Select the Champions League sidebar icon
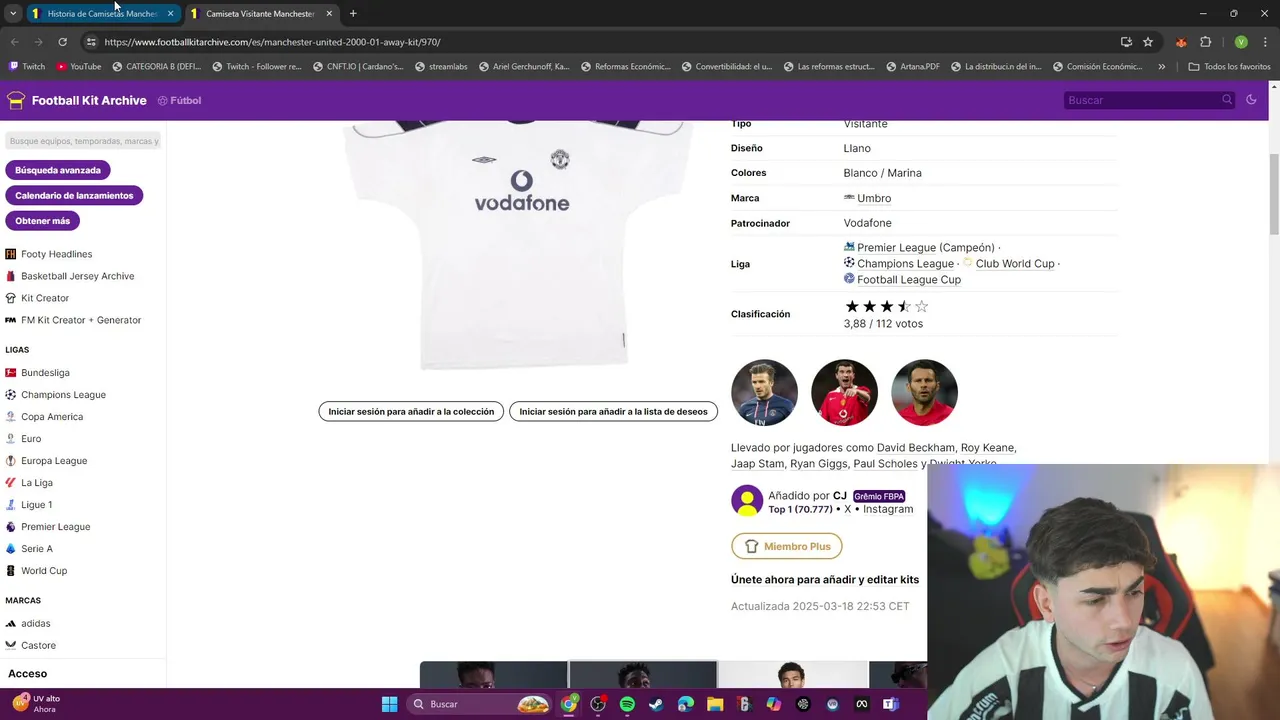This screenshot has width=1280, height=720. point(11,394)
